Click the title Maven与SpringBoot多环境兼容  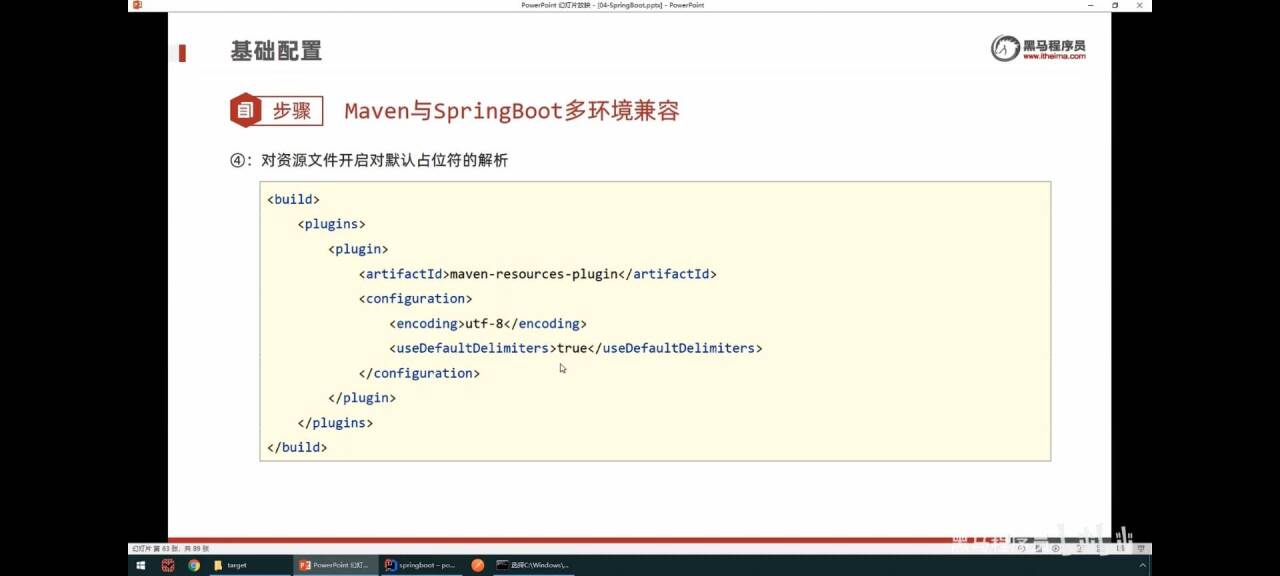(x=512, y=111)
